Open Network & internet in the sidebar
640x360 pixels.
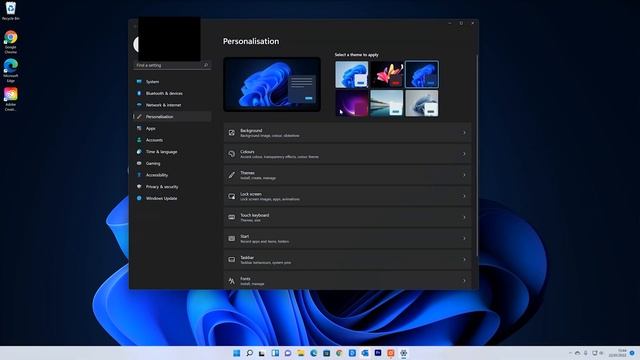click(172, 105)
